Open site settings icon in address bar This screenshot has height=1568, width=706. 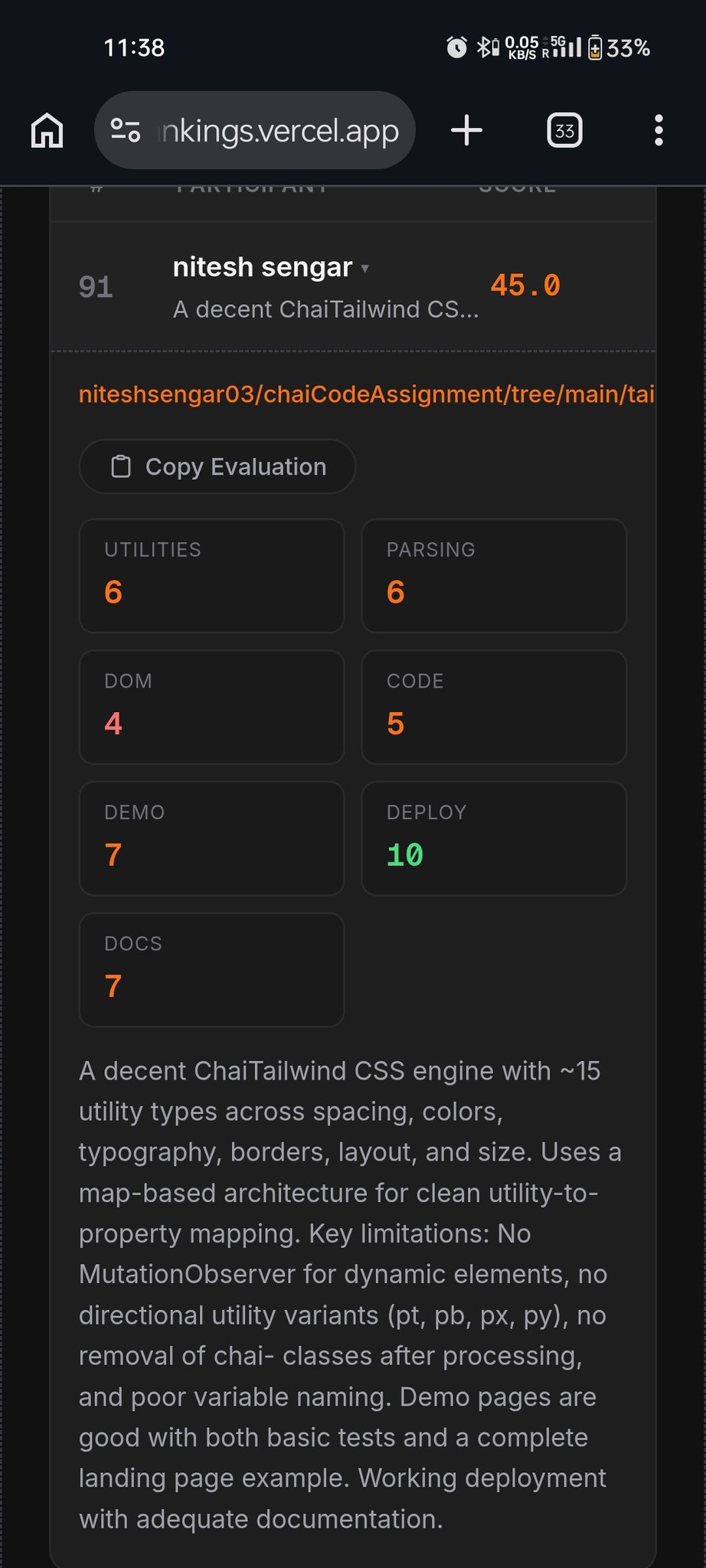126,130
